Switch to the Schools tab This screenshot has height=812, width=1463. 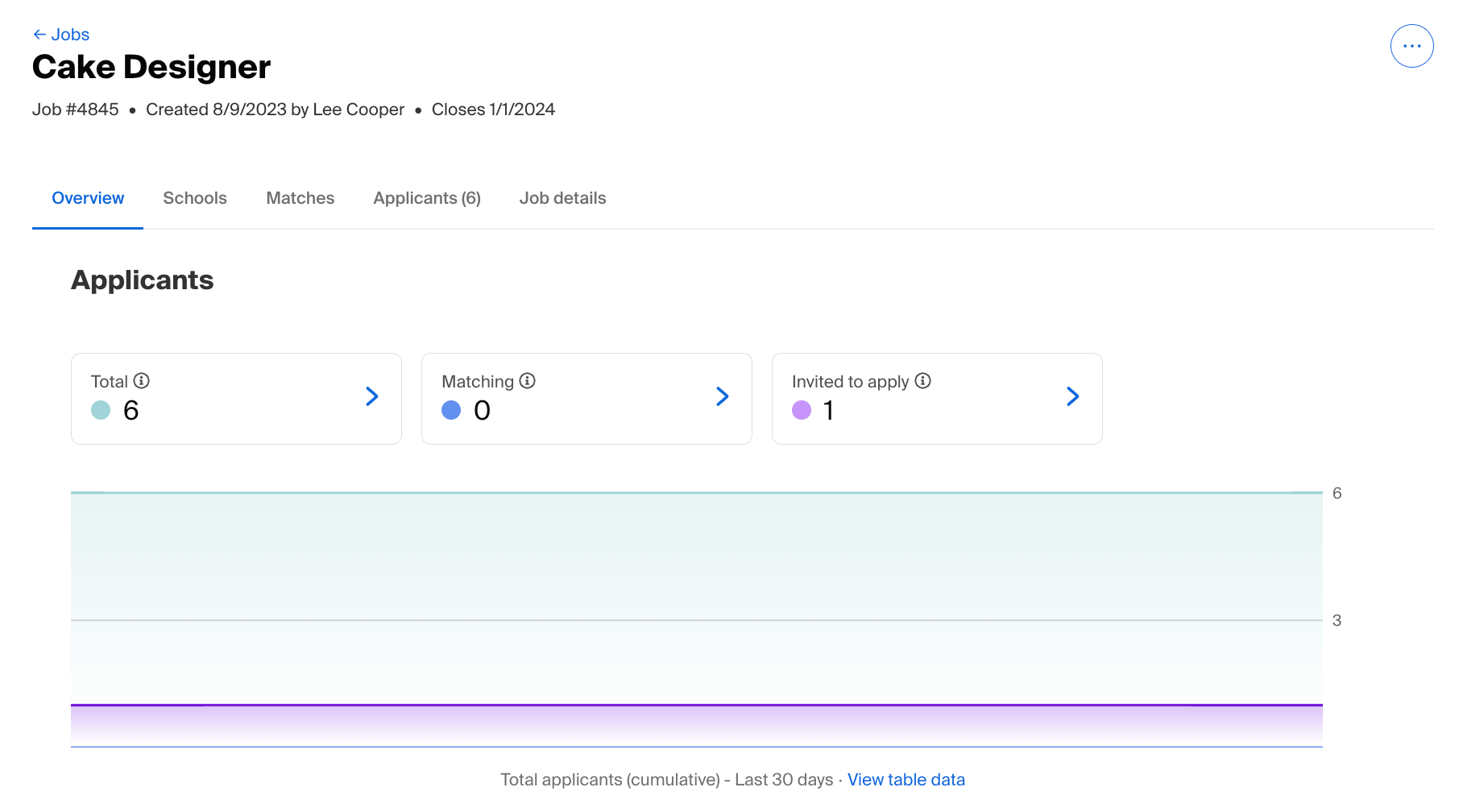click(195, 198)
